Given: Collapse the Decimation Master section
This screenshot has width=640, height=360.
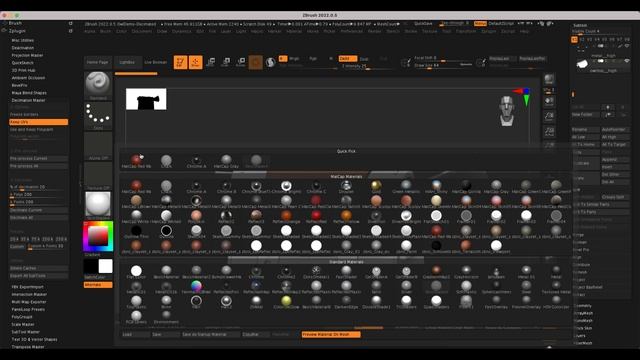Looking at the screenshot, I should [x=28, y=100].
